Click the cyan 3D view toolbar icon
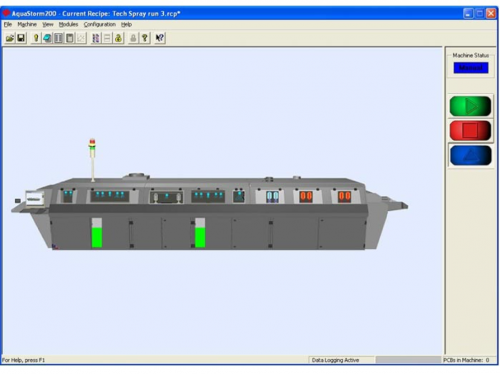Screen dimensions: 500x374 coord(47,38)
